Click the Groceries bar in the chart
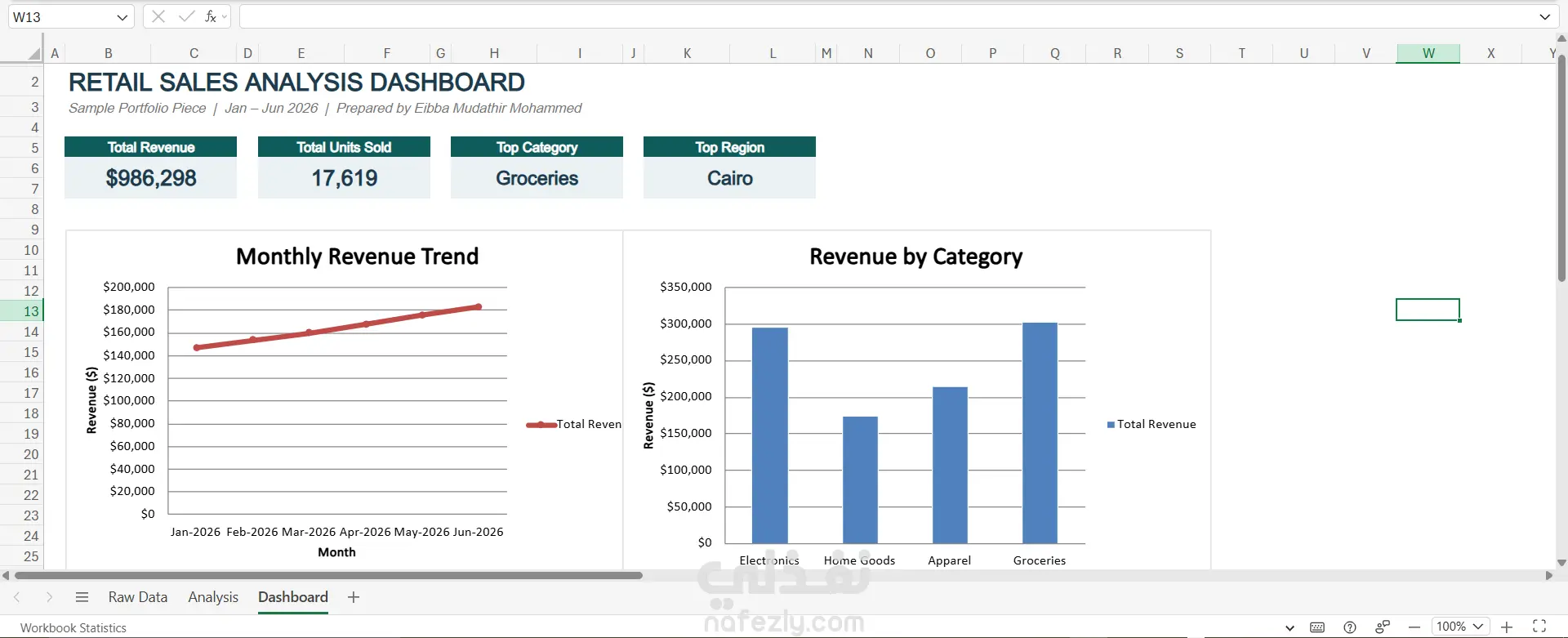The image size is (1568, 638). pos(1040,433)
